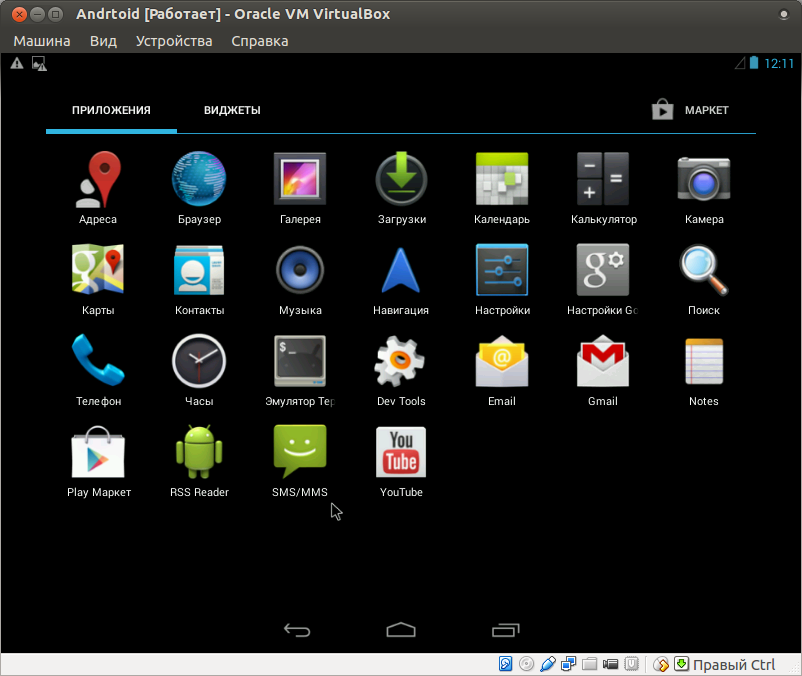The image size is (802, 676).
Task: Click the Правый Ctrl host key label
Action: (x=734, y=665)
